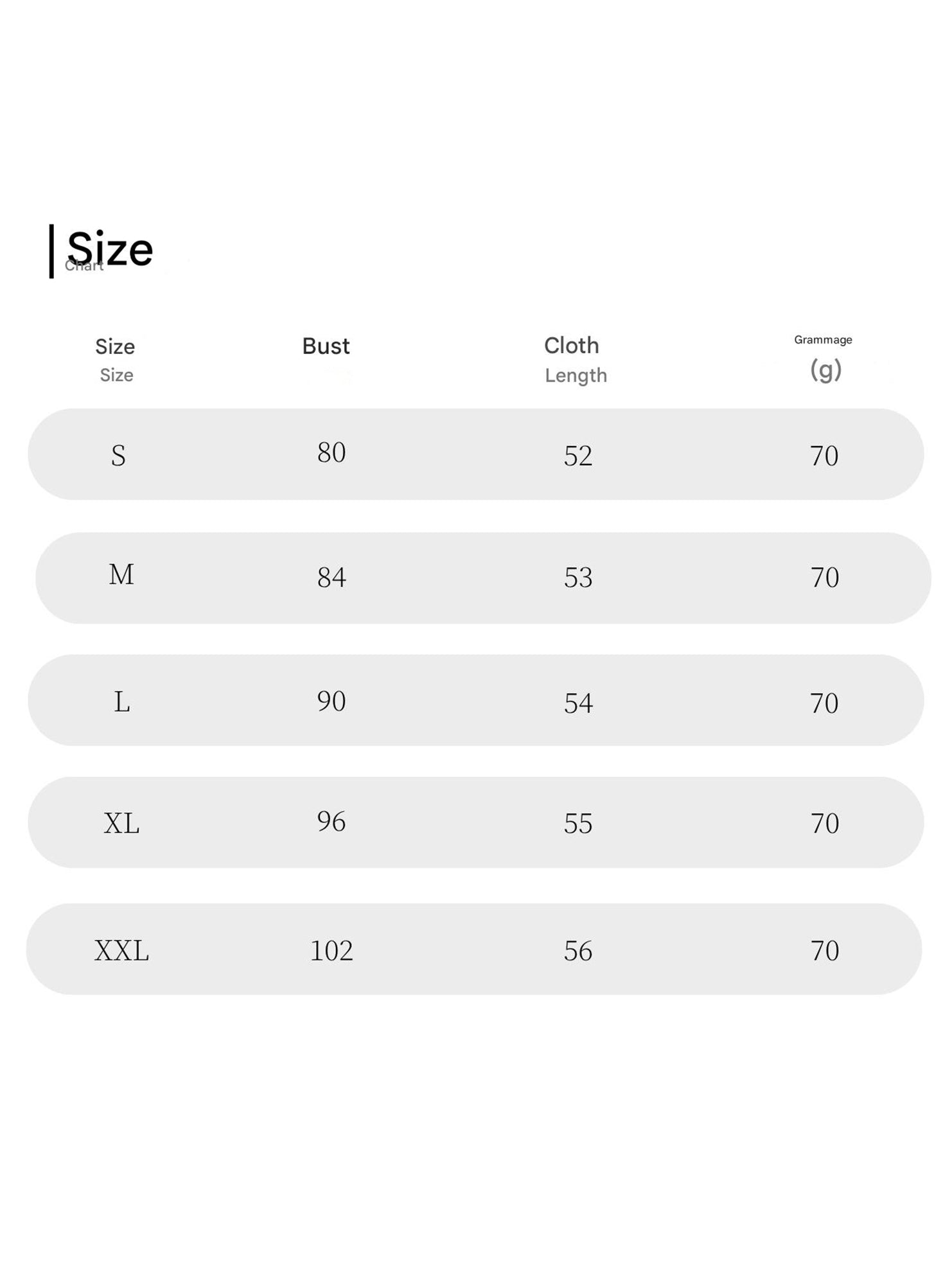Select the XXL size label

pyautogui.click(x=121, y=951)
